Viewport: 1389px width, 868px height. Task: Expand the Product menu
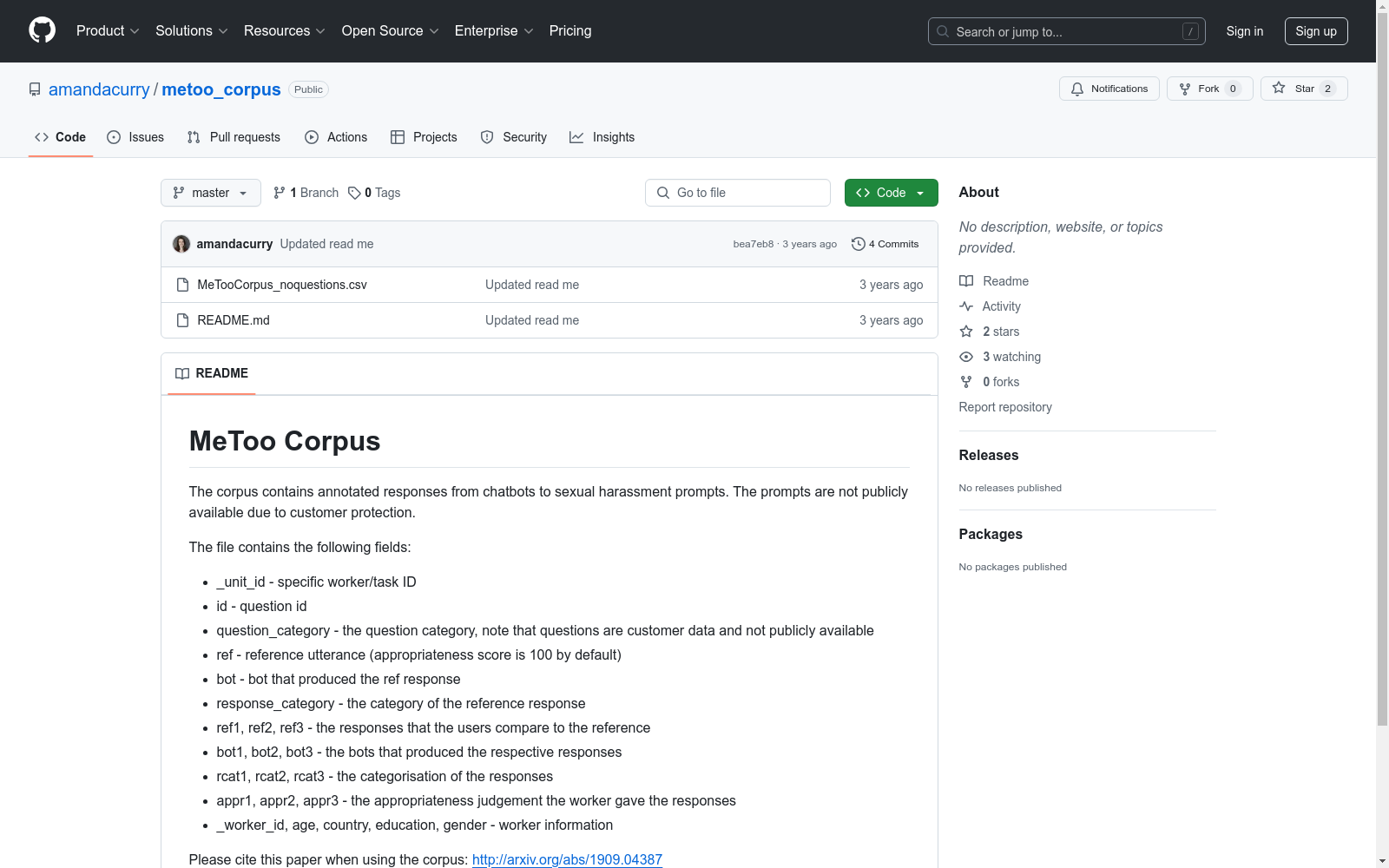tap(108, 31)
